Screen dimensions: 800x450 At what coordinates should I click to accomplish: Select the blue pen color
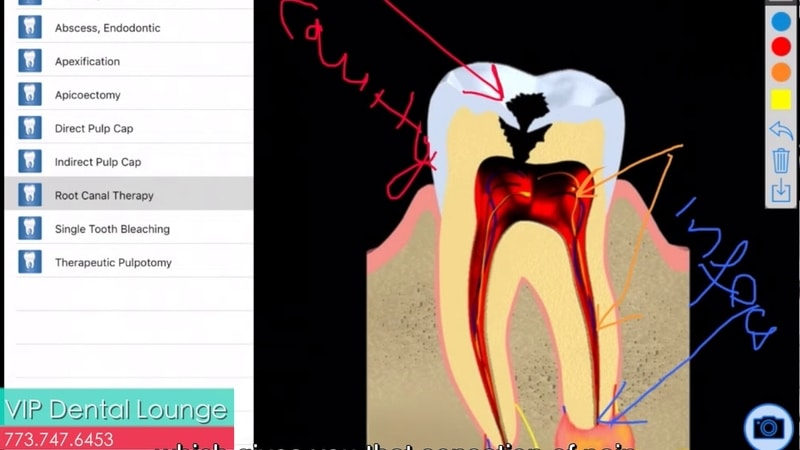[781, 21]
